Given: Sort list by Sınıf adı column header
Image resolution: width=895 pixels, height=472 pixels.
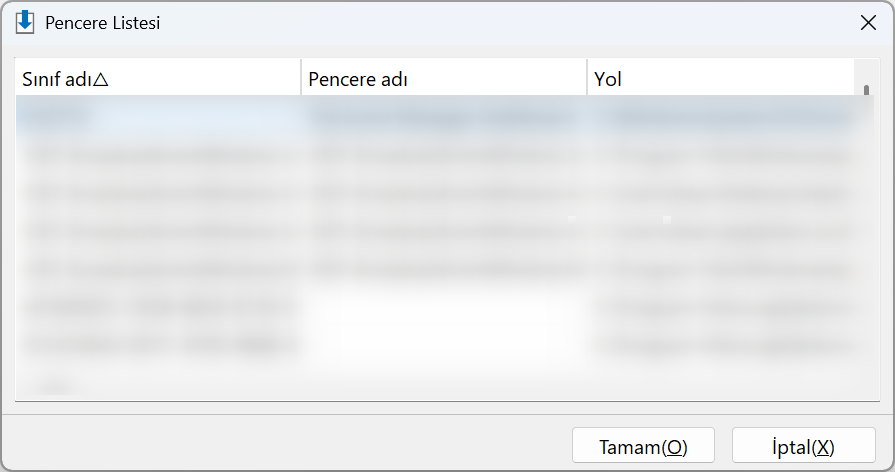Looking at the screenshot, I should 158,79.
